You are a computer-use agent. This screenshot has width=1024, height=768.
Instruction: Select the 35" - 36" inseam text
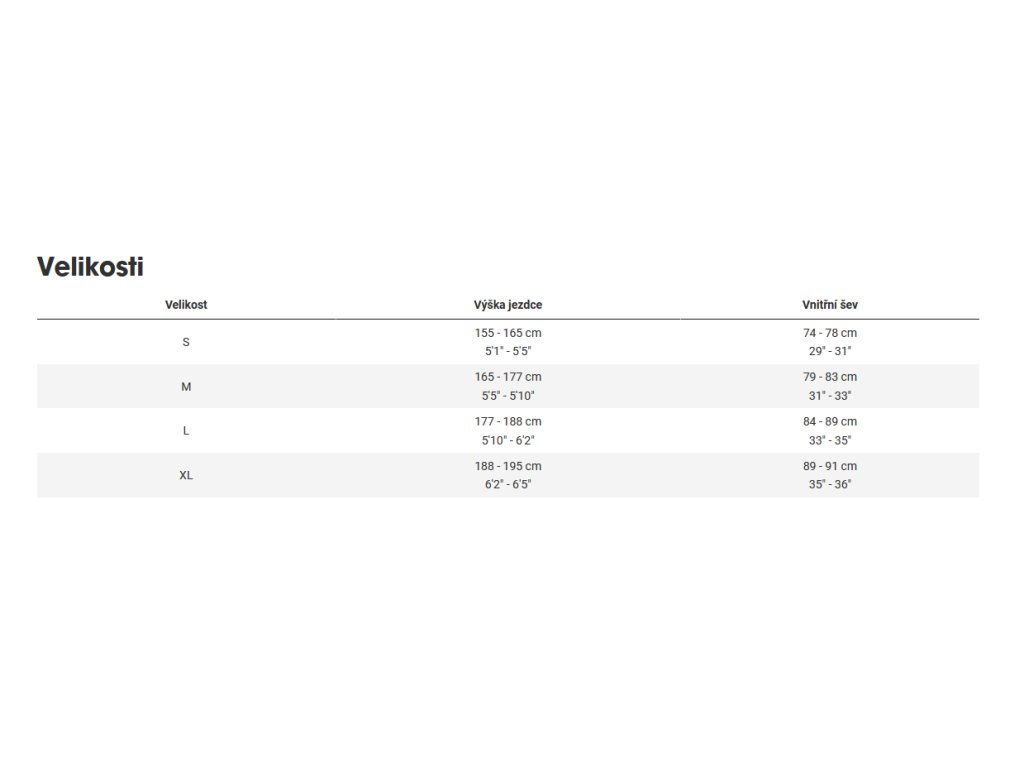830,484
